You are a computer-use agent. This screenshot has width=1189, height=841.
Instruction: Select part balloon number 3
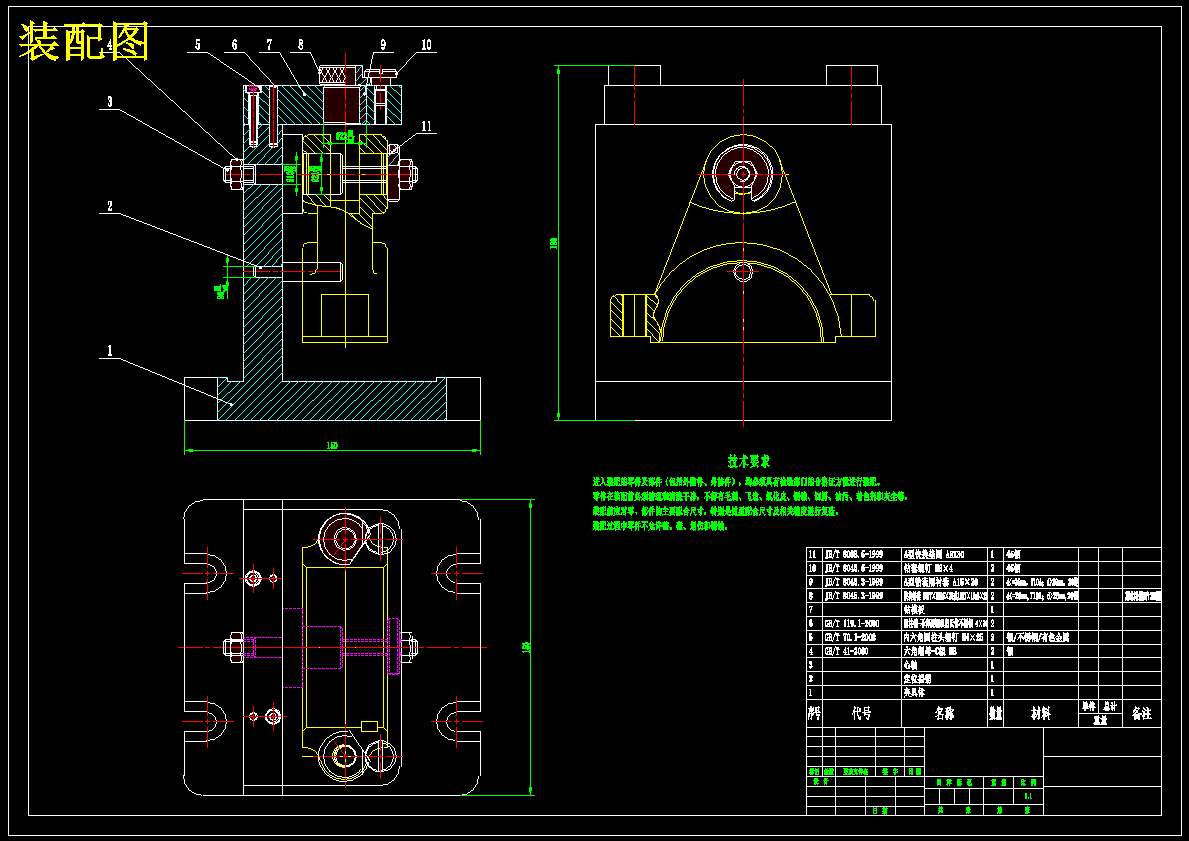[x=110, y=102]
